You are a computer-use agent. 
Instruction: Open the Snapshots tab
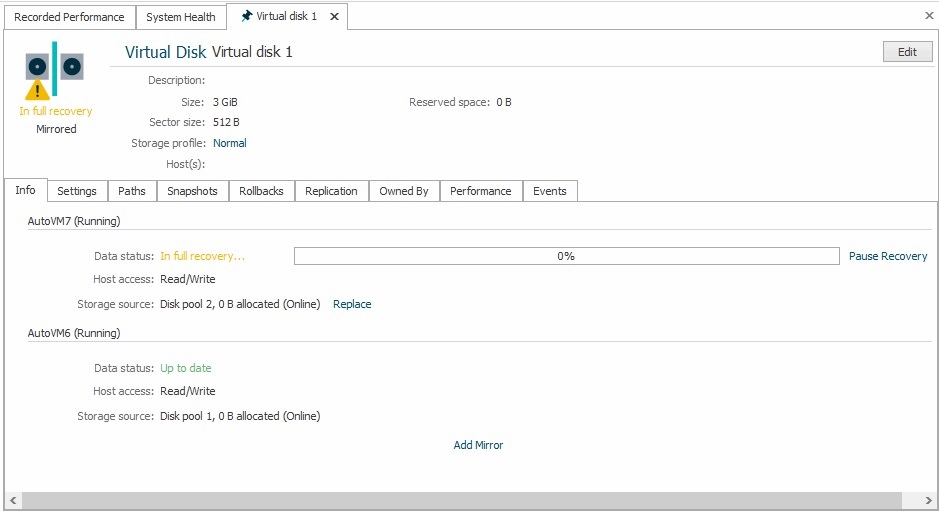tap(192, 191)
